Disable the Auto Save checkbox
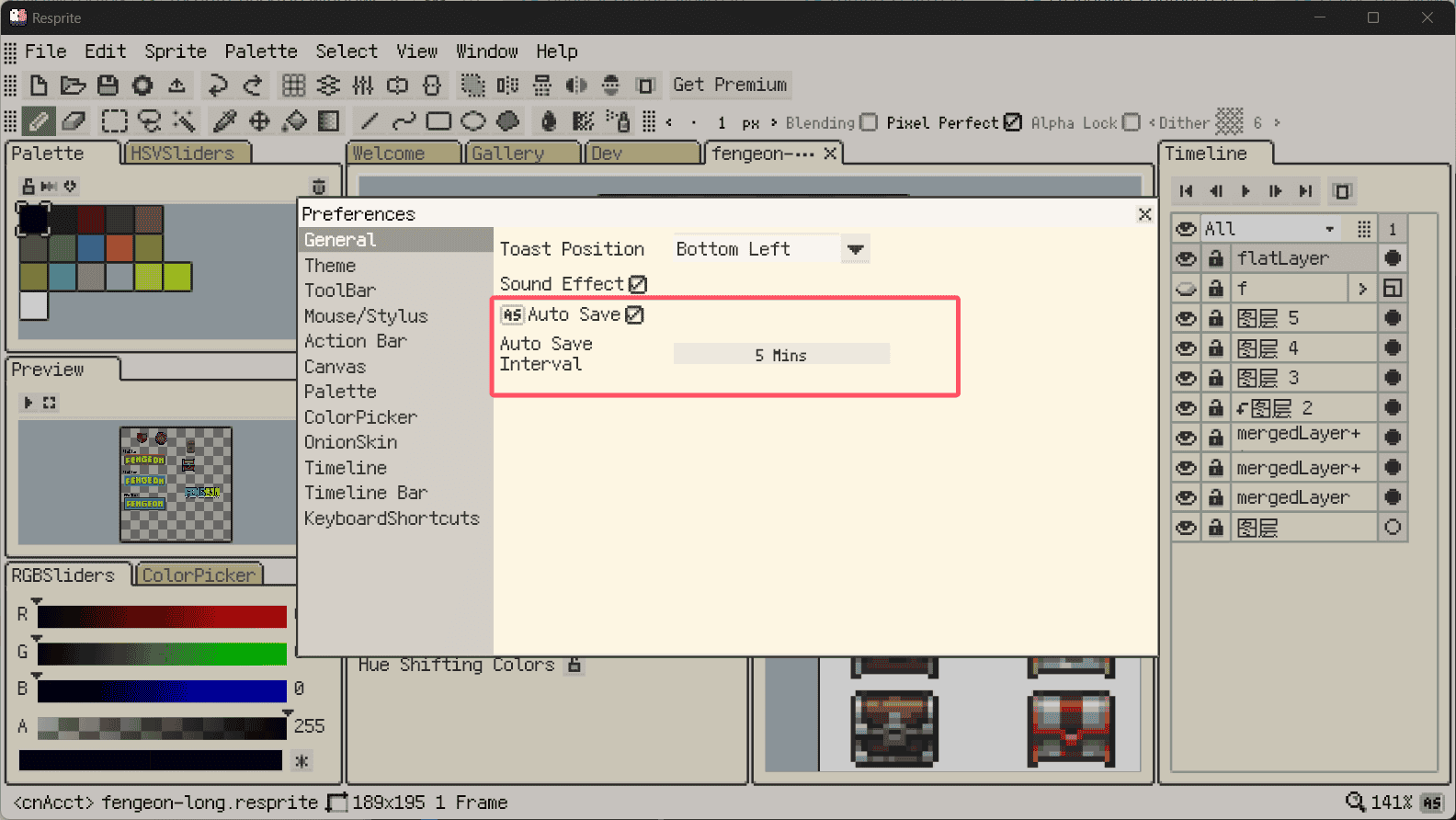This screenshot has height=820, width=1456. point(634,315)
